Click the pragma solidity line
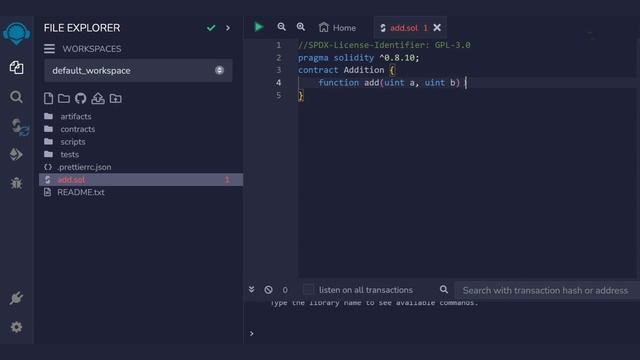The image size is (640, 360). tap(358, 58)
